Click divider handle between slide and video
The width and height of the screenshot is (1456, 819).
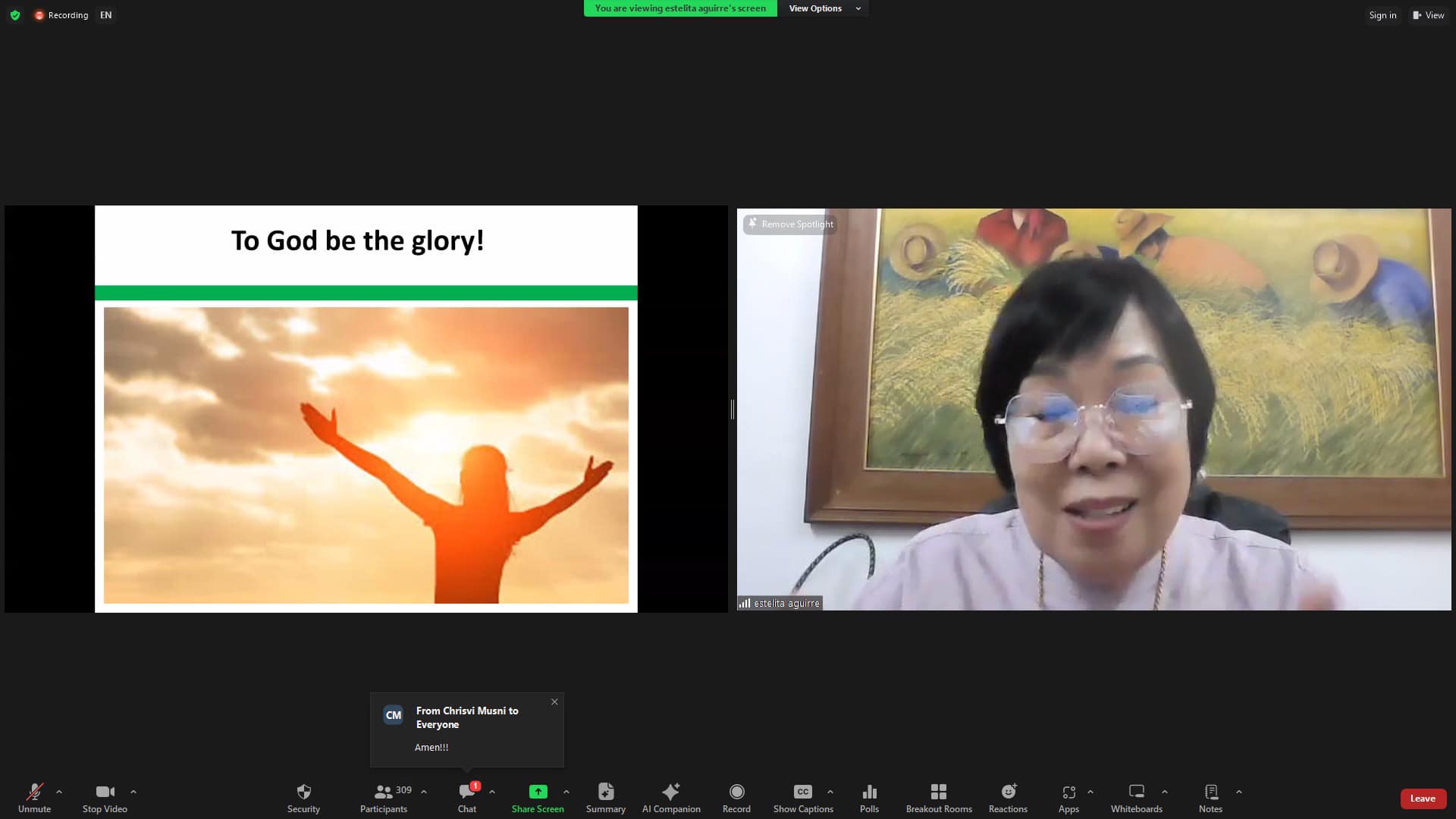[732, 409]
